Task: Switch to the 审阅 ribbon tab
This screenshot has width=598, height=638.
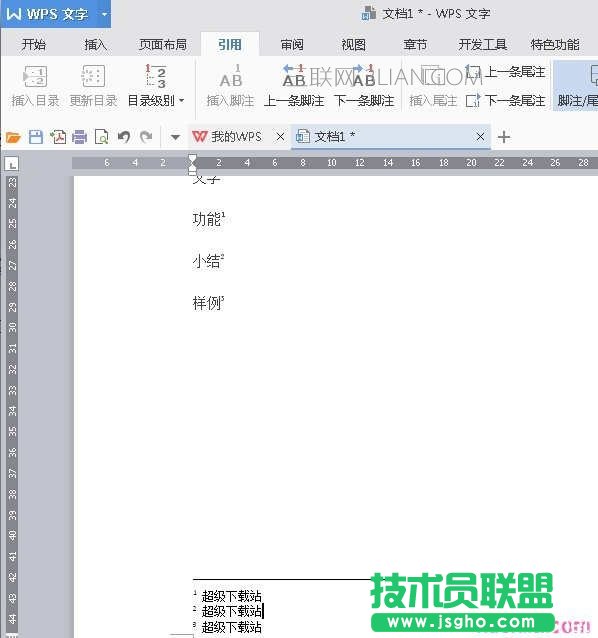Action: (292, 44)
